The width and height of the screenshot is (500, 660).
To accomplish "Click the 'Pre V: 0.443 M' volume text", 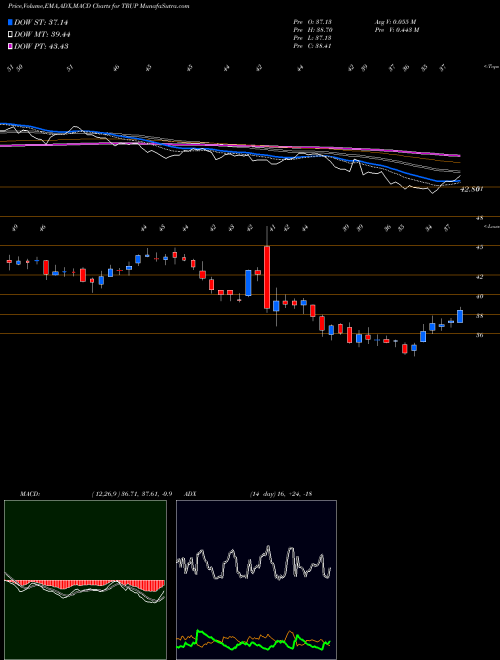I will coord(396,30).
